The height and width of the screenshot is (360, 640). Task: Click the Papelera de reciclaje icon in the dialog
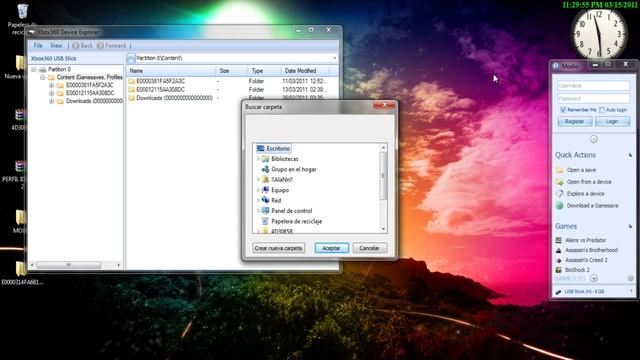[265, 221]
